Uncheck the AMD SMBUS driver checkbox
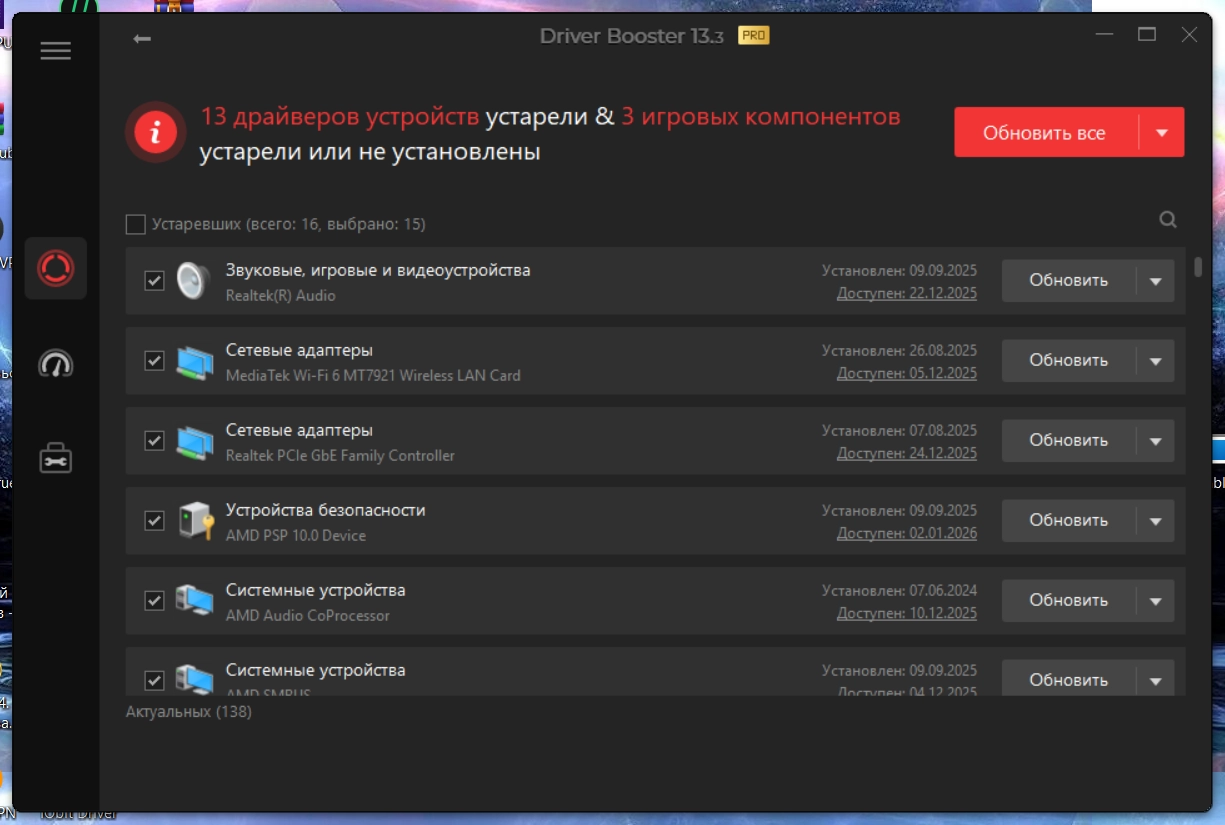The image size is (1225, 825). pyautogui.click(x=154, y=681)
